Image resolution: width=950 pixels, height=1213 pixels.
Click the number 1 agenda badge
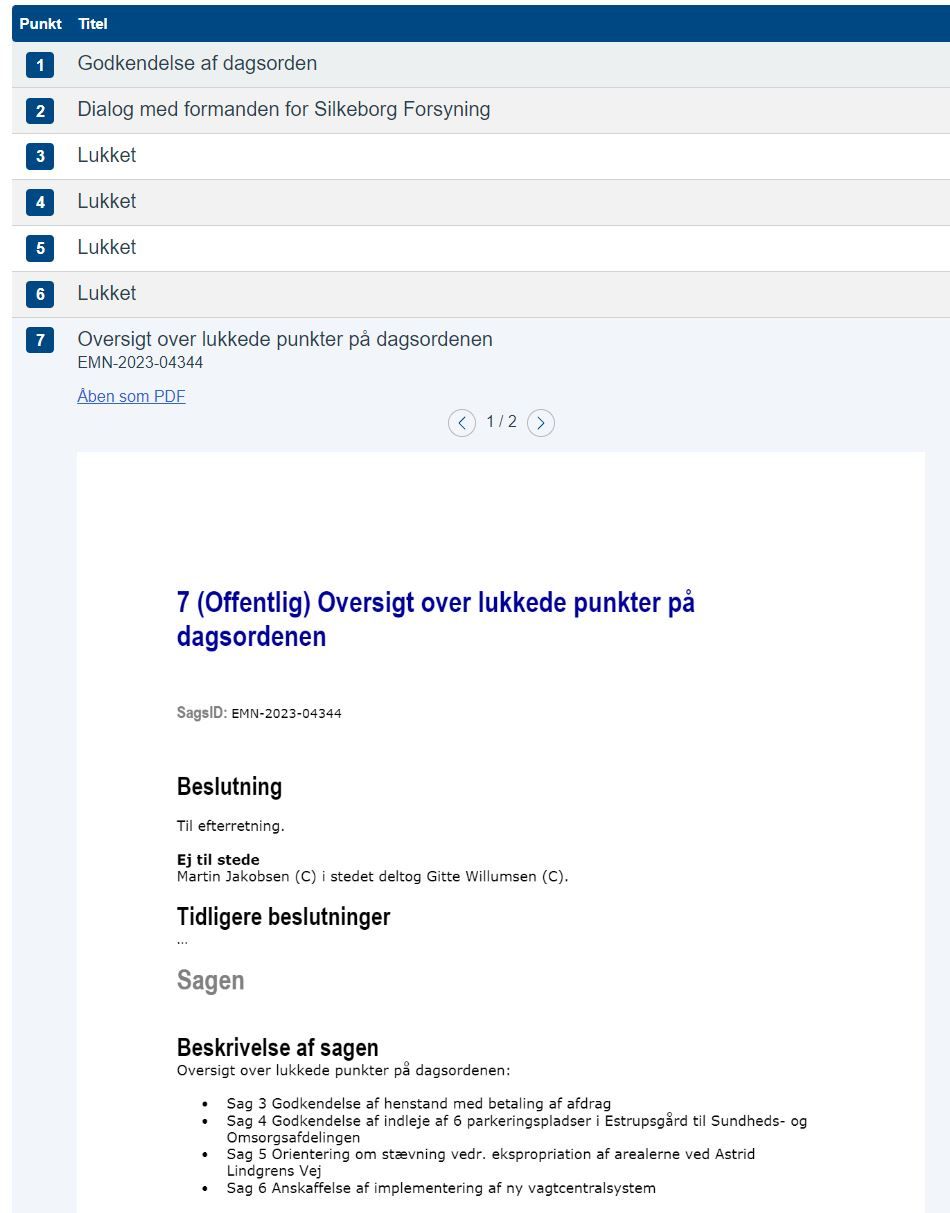pos(40,65)
